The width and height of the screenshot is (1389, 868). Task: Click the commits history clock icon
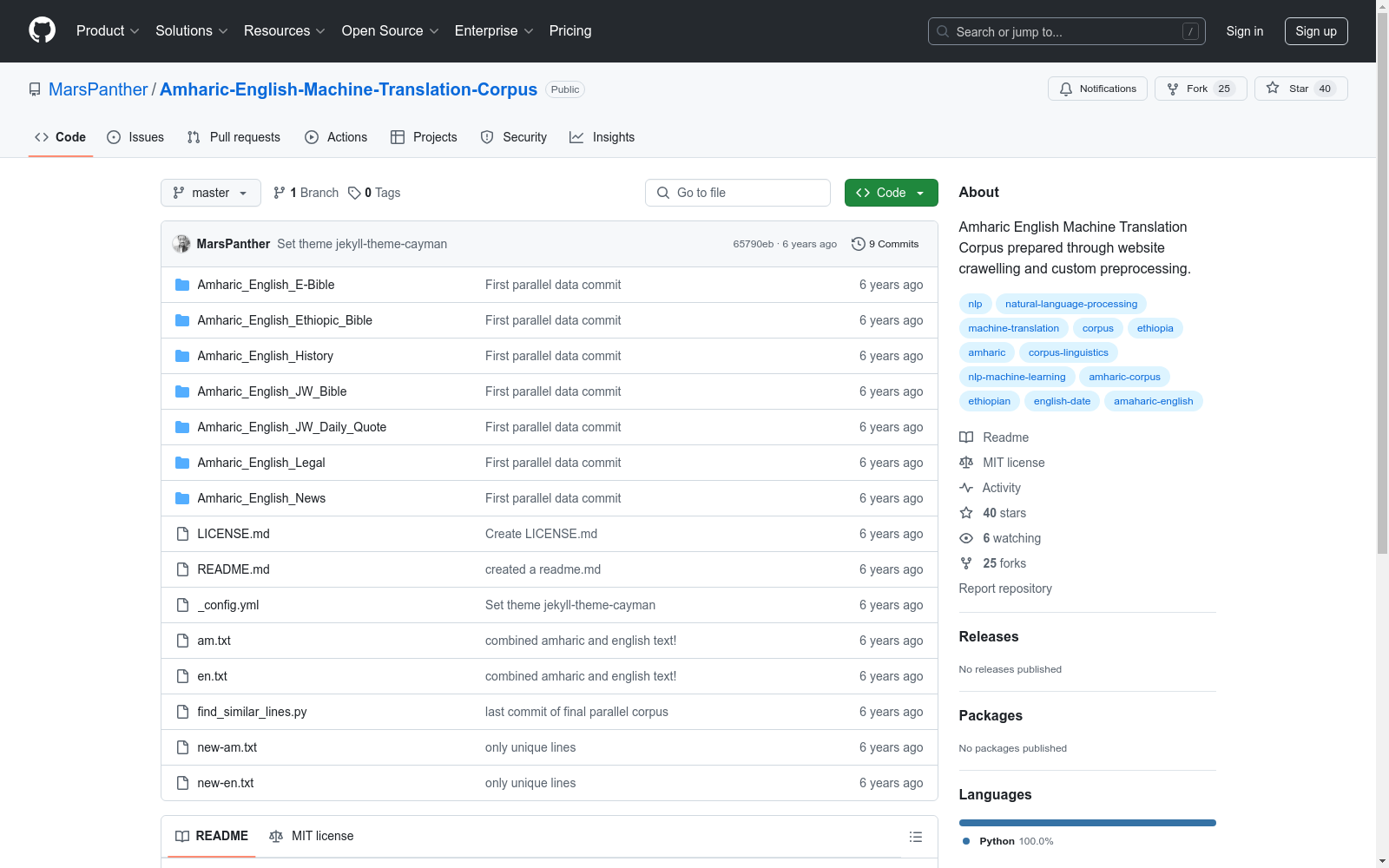click(859, 244)
